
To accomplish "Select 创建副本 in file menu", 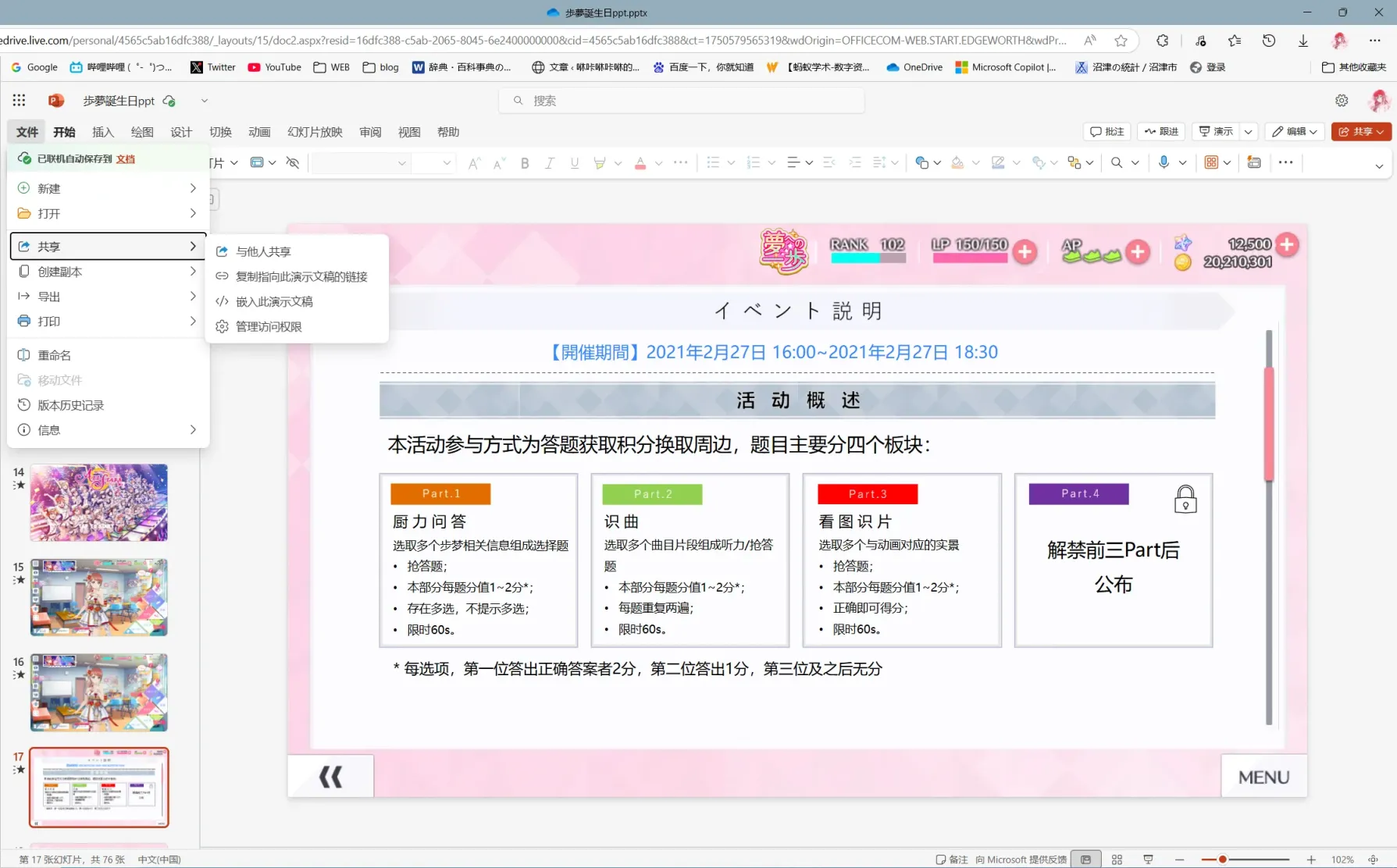I will 108,272.
